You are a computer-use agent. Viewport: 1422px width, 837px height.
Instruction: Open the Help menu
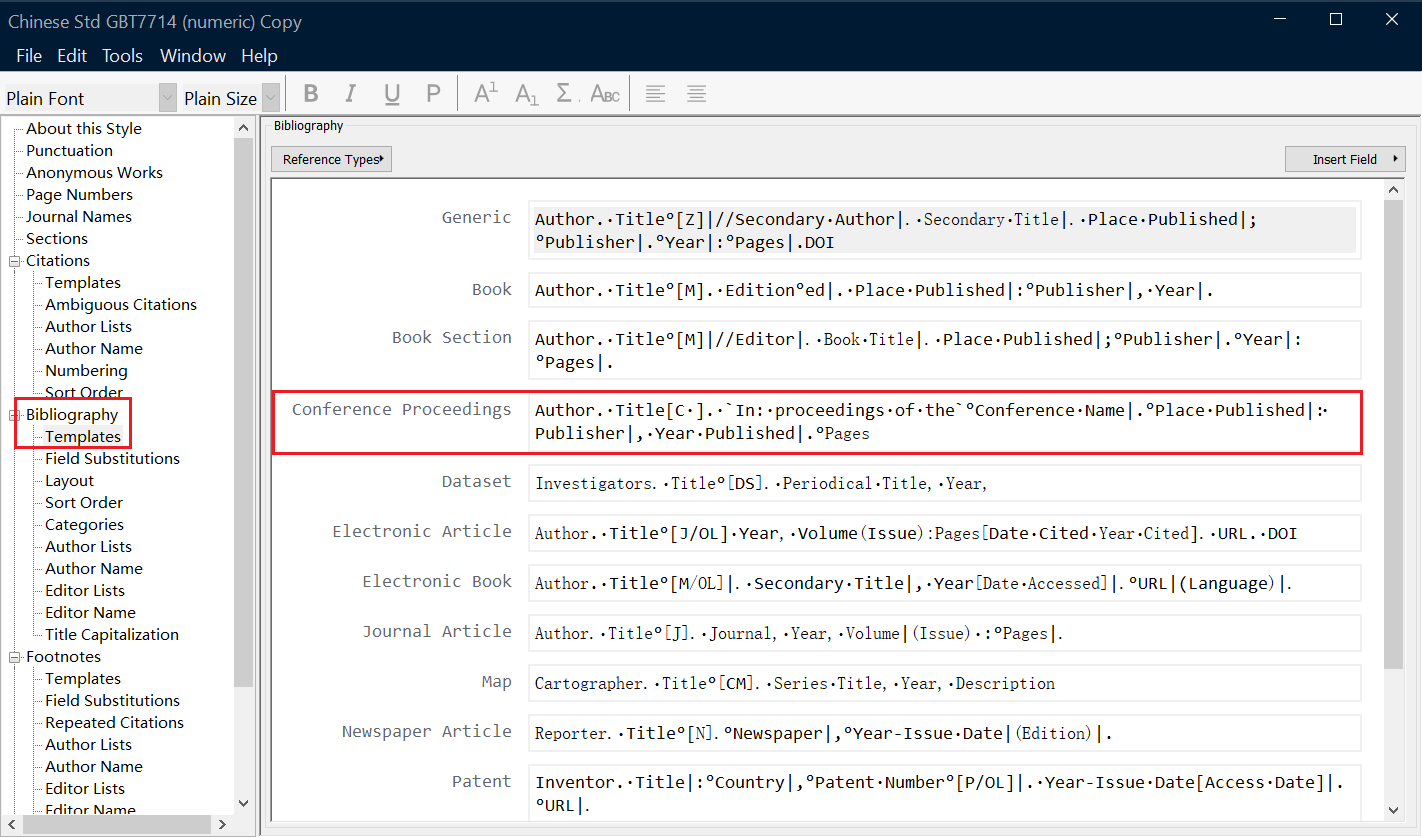click(x=260, y=56)
